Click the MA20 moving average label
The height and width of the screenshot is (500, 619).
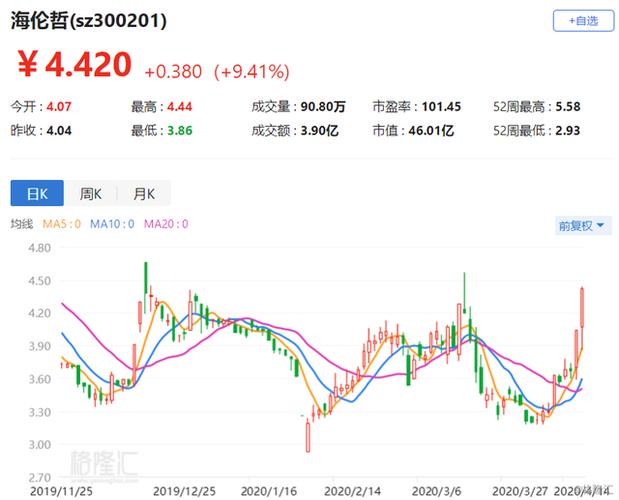166,224
